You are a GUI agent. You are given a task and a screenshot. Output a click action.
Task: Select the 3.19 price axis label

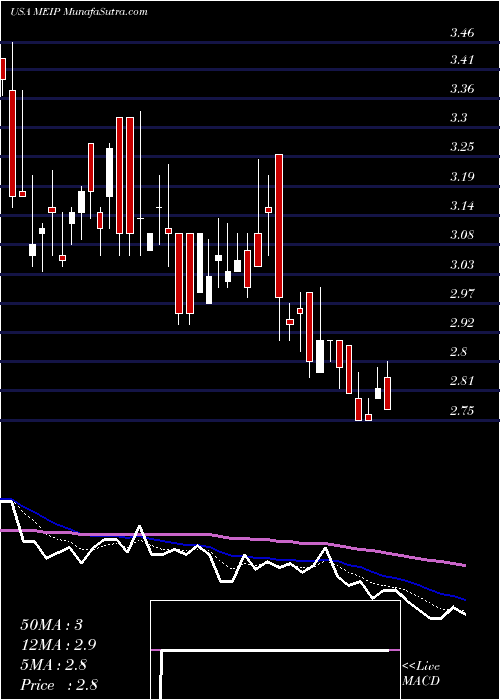(462, 177)
